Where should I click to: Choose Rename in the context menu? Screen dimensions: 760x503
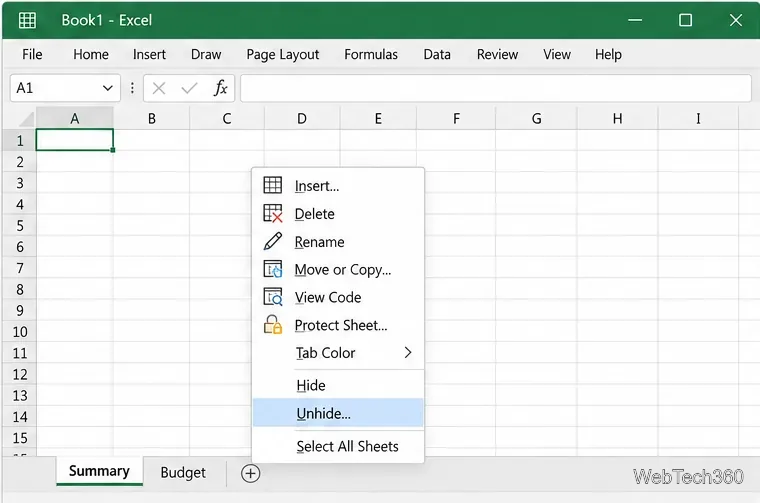(338, 241)
